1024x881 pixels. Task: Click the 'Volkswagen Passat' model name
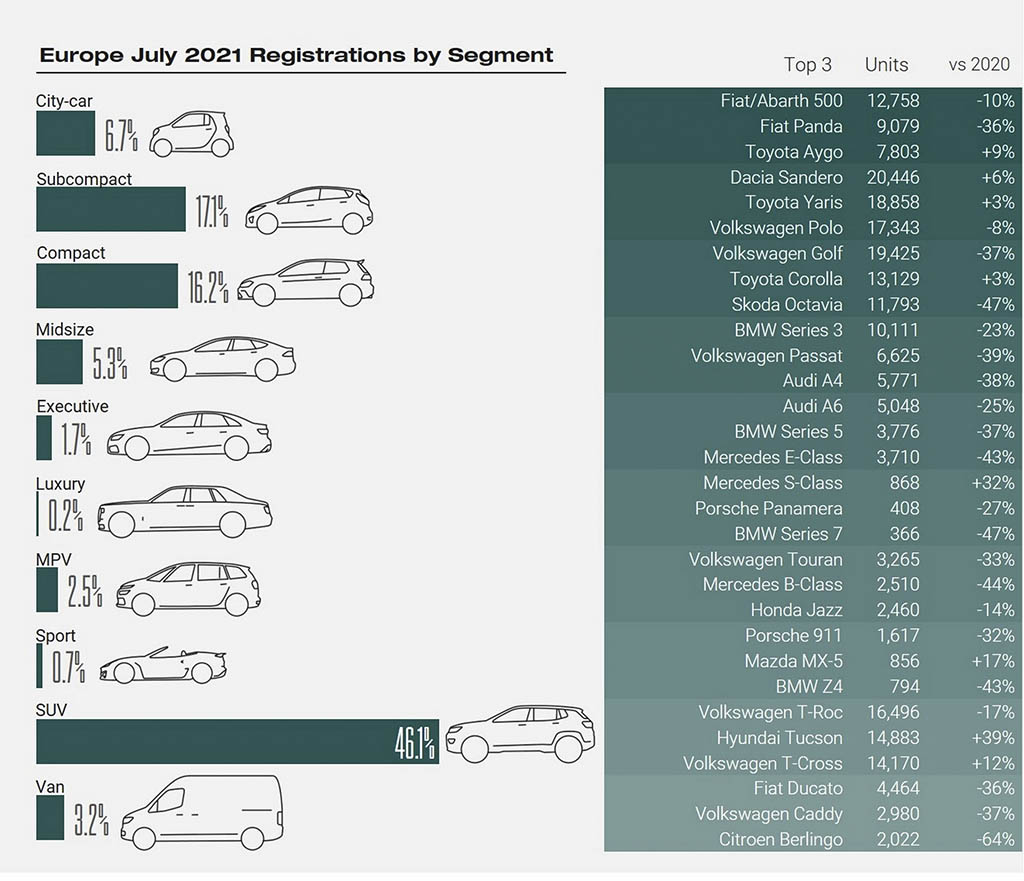pyautogui.click(x=767, y=355)
